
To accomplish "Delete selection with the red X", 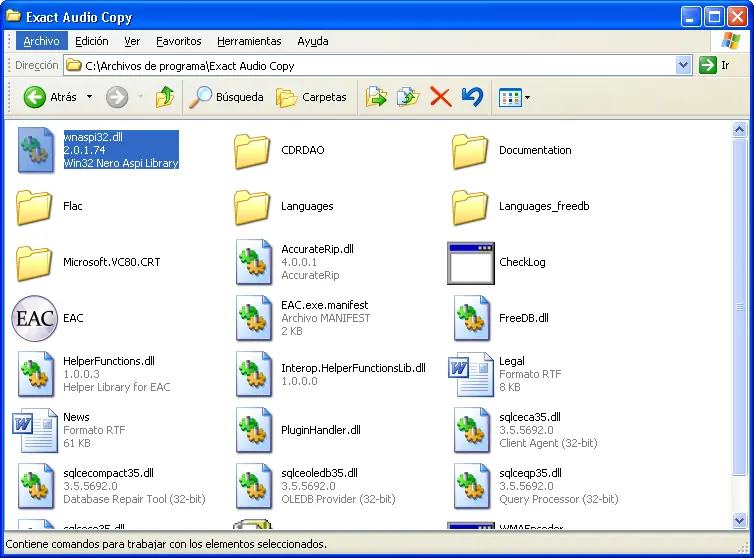I will [440, 97].
